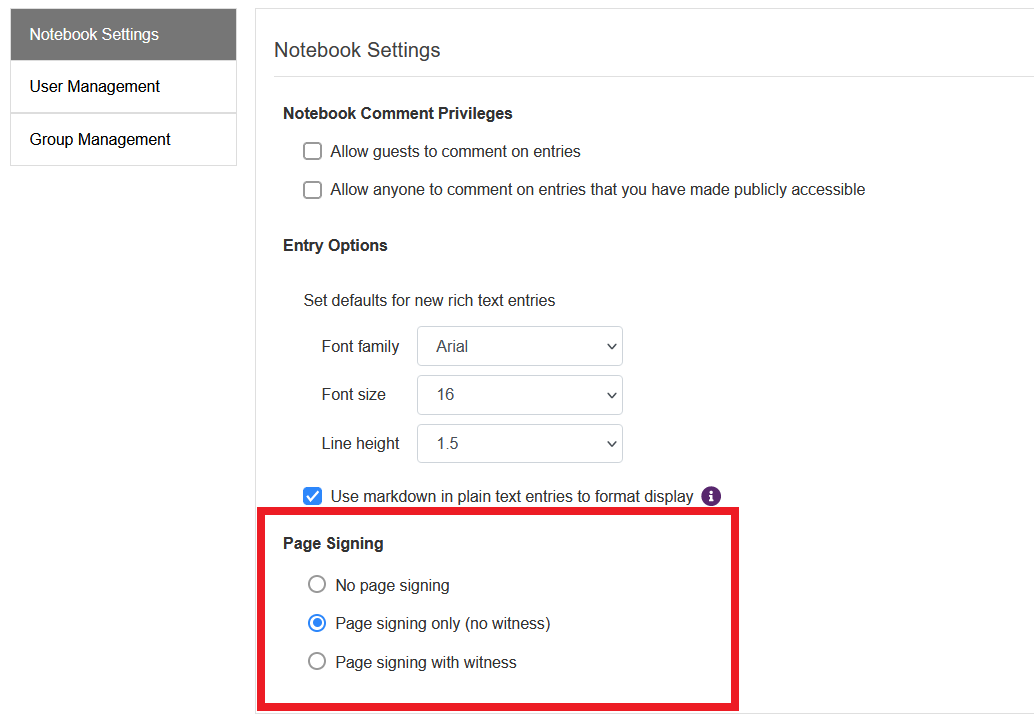Click the Entry Options section heading
Viewport: 1034px width, 723px height.
[x=335, y=246]
